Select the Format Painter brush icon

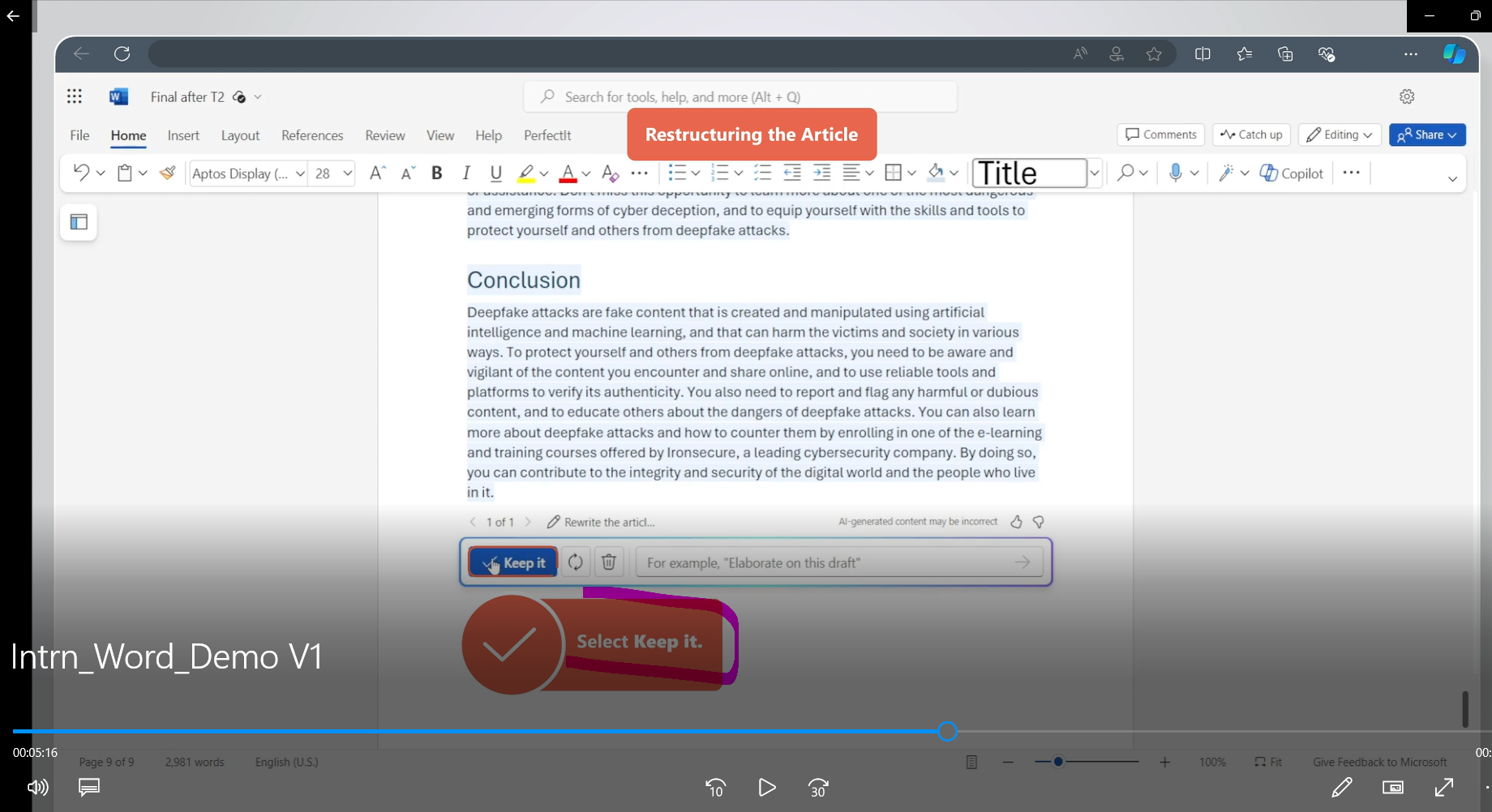coord(168,173)
